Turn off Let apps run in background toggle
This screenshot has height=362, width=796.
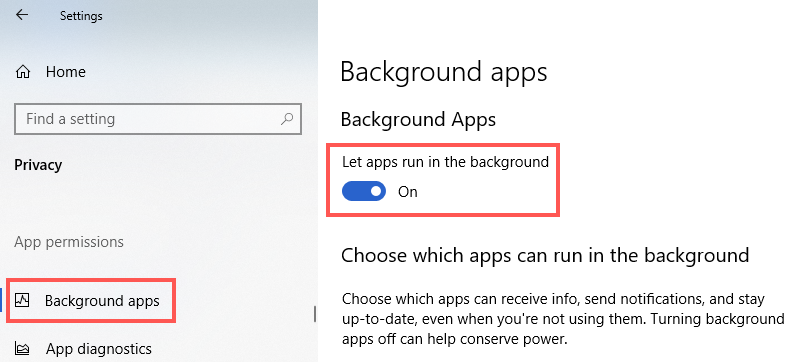pos(364,191)
